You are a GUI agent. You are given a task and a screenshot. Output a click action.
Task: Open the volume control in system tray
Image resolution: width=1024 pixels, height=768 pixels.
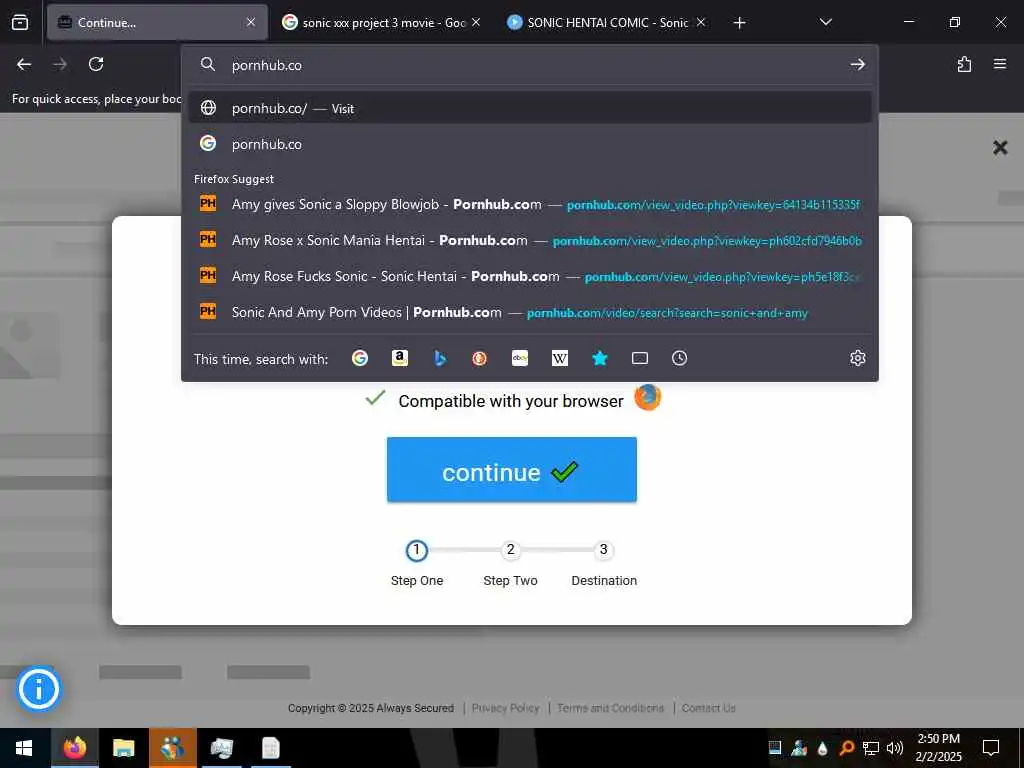(x=895, y=748)
